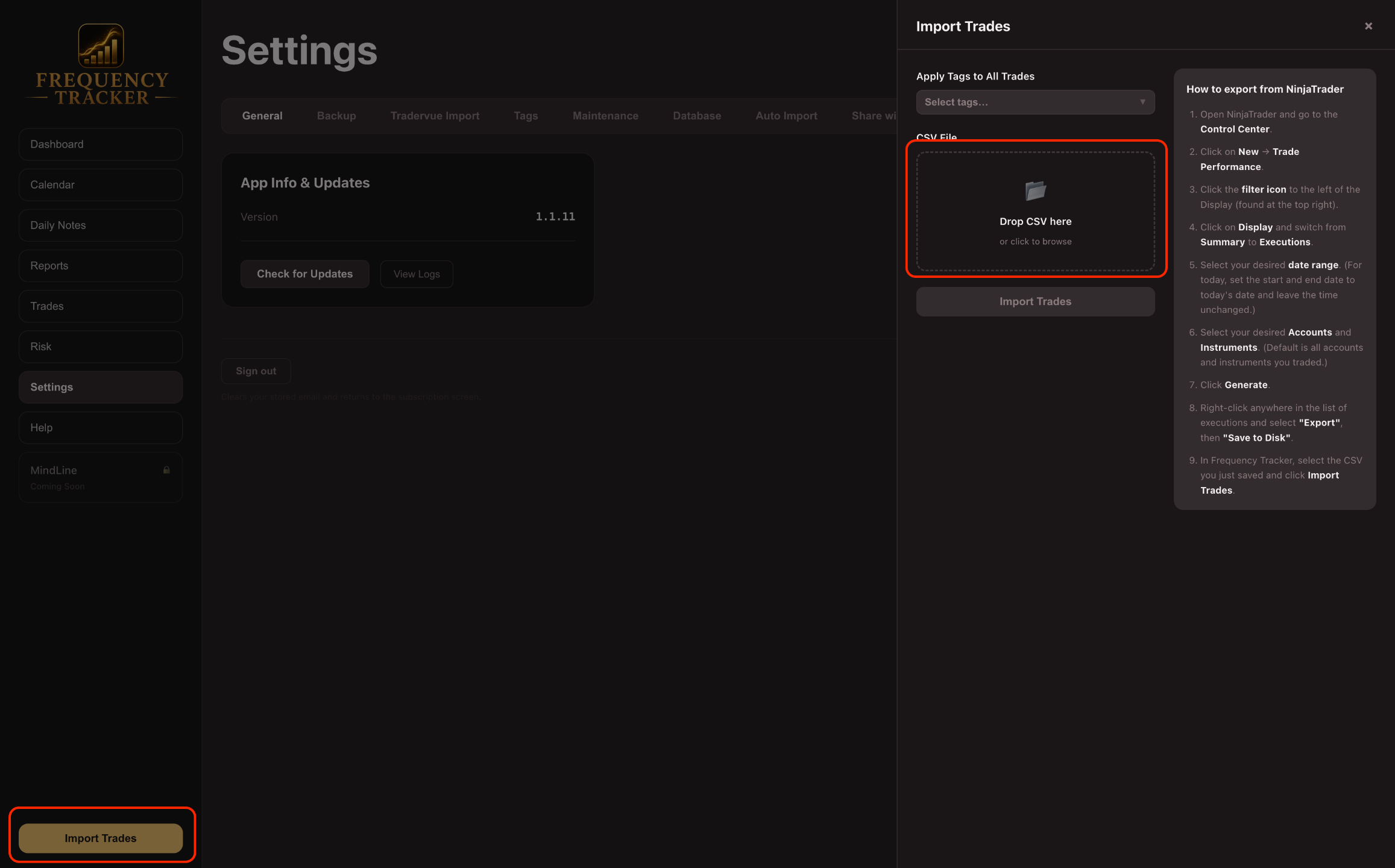Click Apply Tags to All Trades label
Viewport: 1395px width, 868px height.
click(975, 76)
